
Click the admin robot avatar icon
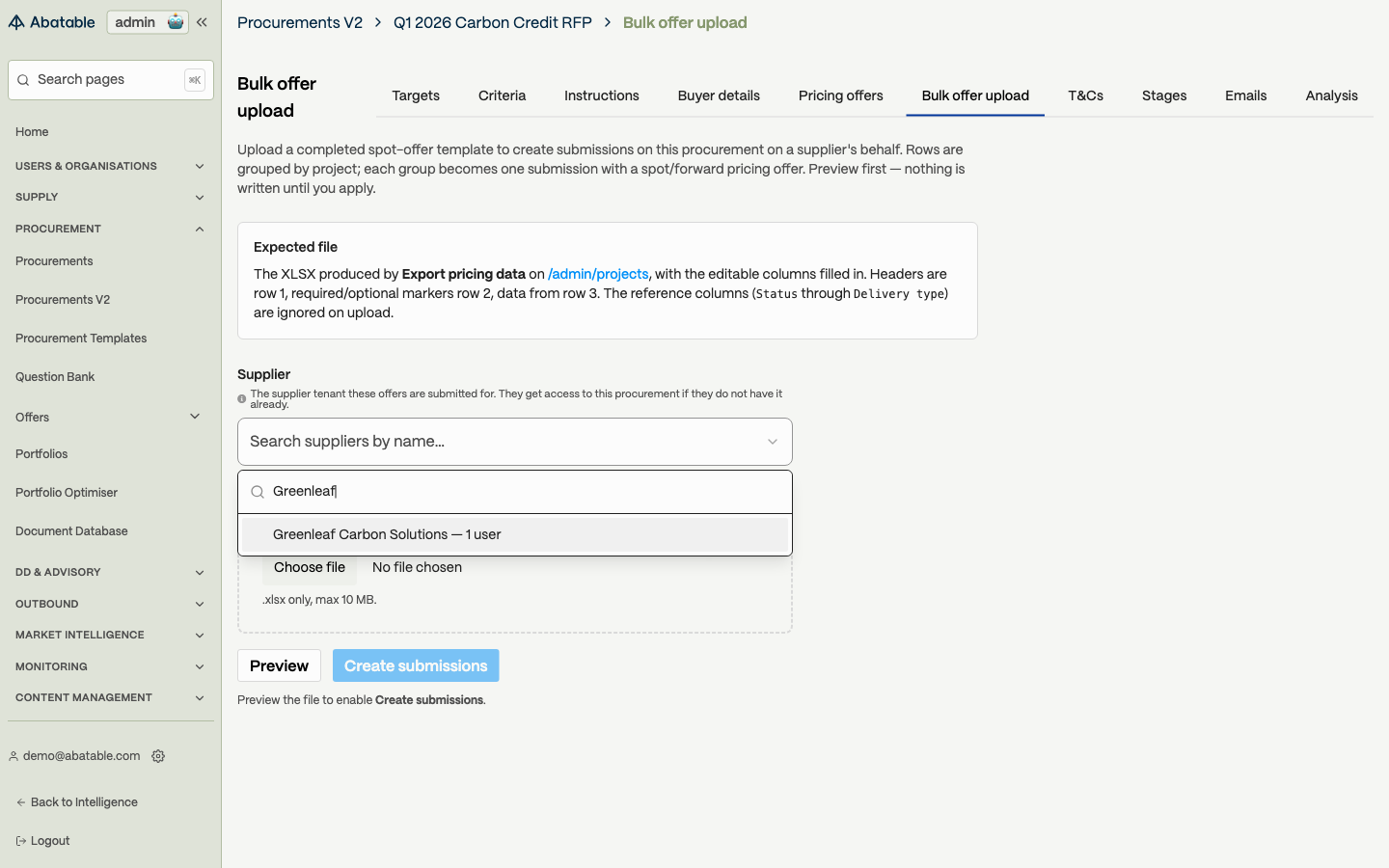pyautogui.click(x=176, y=22)
